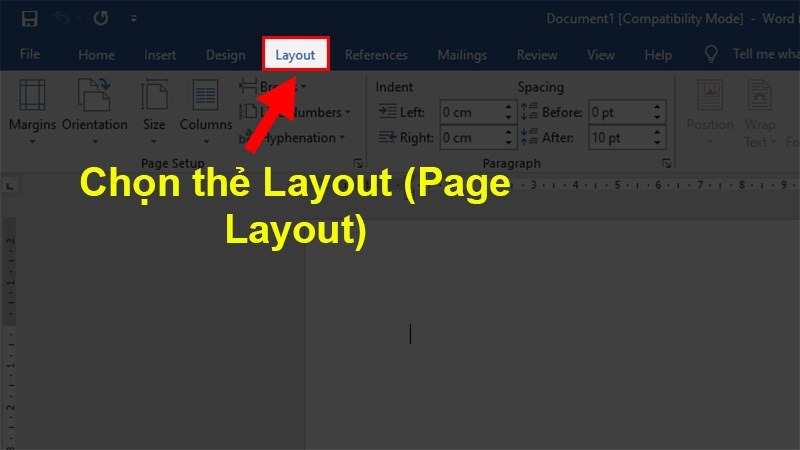The image size is (800, 450).
Task: Open the Margins menu
Action: coord(32,112)
